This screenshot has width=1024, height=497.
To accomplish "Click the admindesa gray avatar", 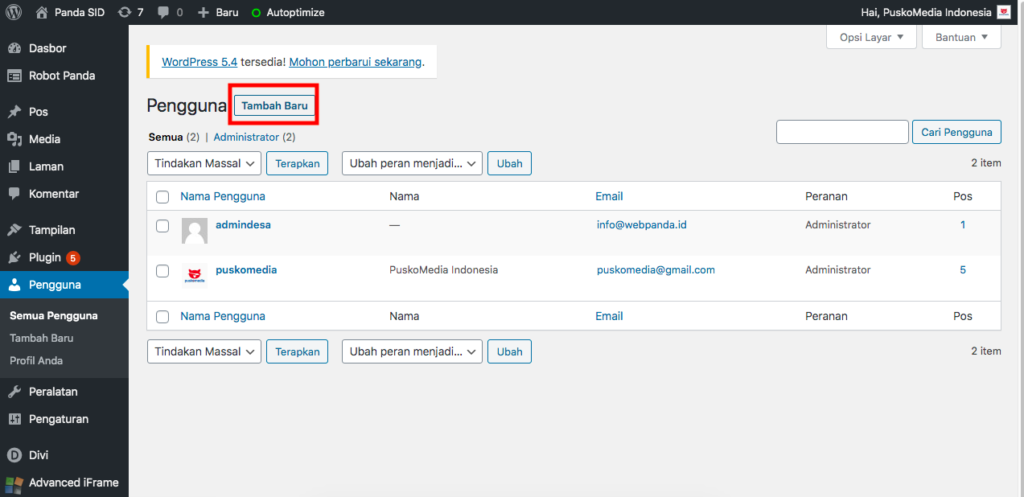I will click(x=195, y=231).
